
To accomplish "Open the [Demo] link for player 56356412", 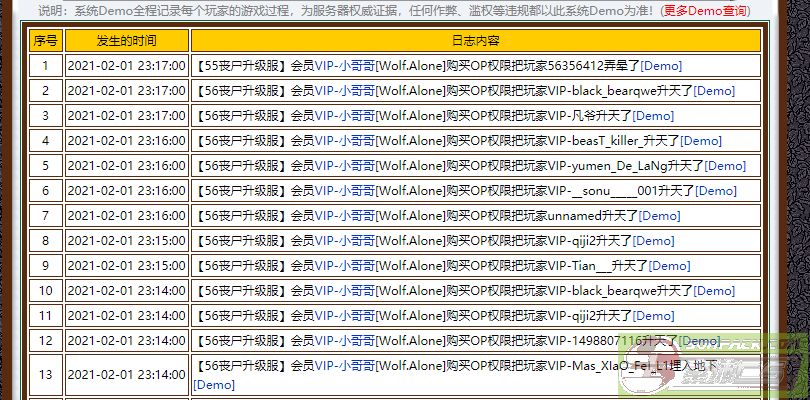I will point(661,66).
